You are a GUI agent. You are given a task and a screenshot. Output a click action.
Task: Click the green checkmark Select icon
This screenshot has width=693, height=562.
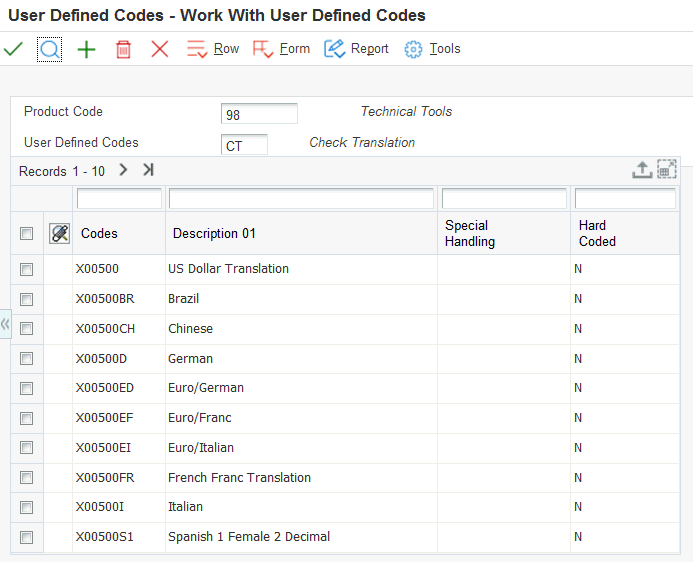pyautogui.click(x=14, y=49)
